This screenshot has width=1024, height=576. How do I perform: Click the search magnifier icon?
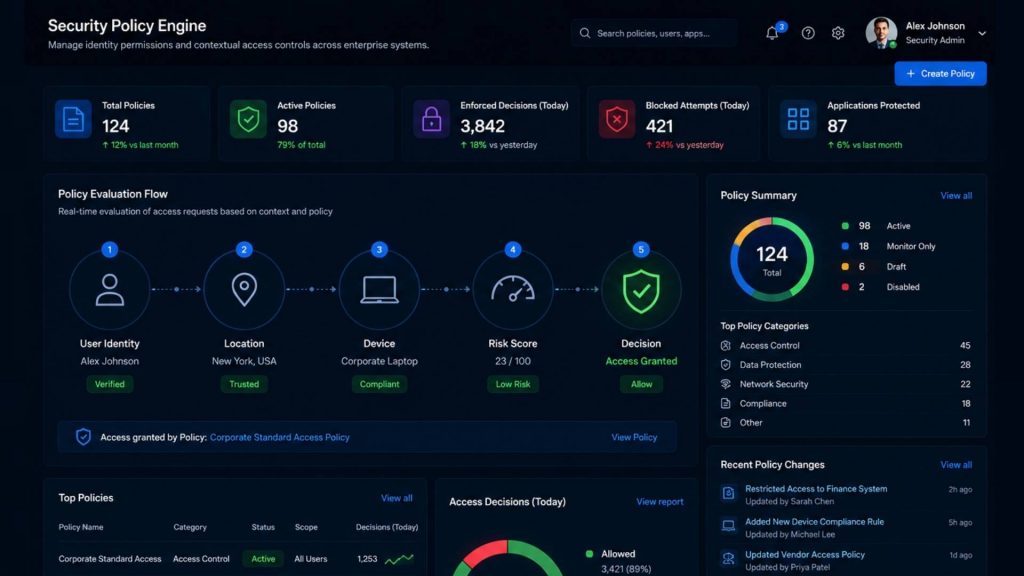click(x=584, y=33)
